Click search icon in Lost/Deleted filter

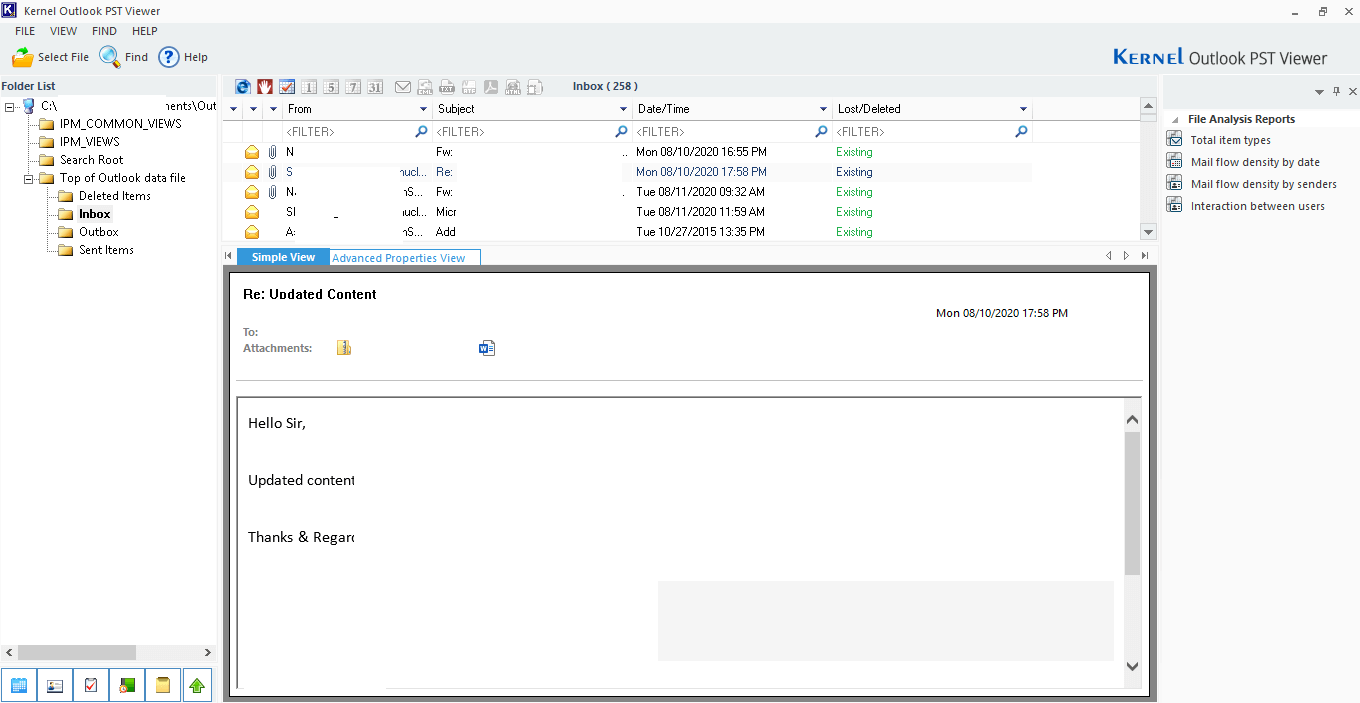point(1021,131)
